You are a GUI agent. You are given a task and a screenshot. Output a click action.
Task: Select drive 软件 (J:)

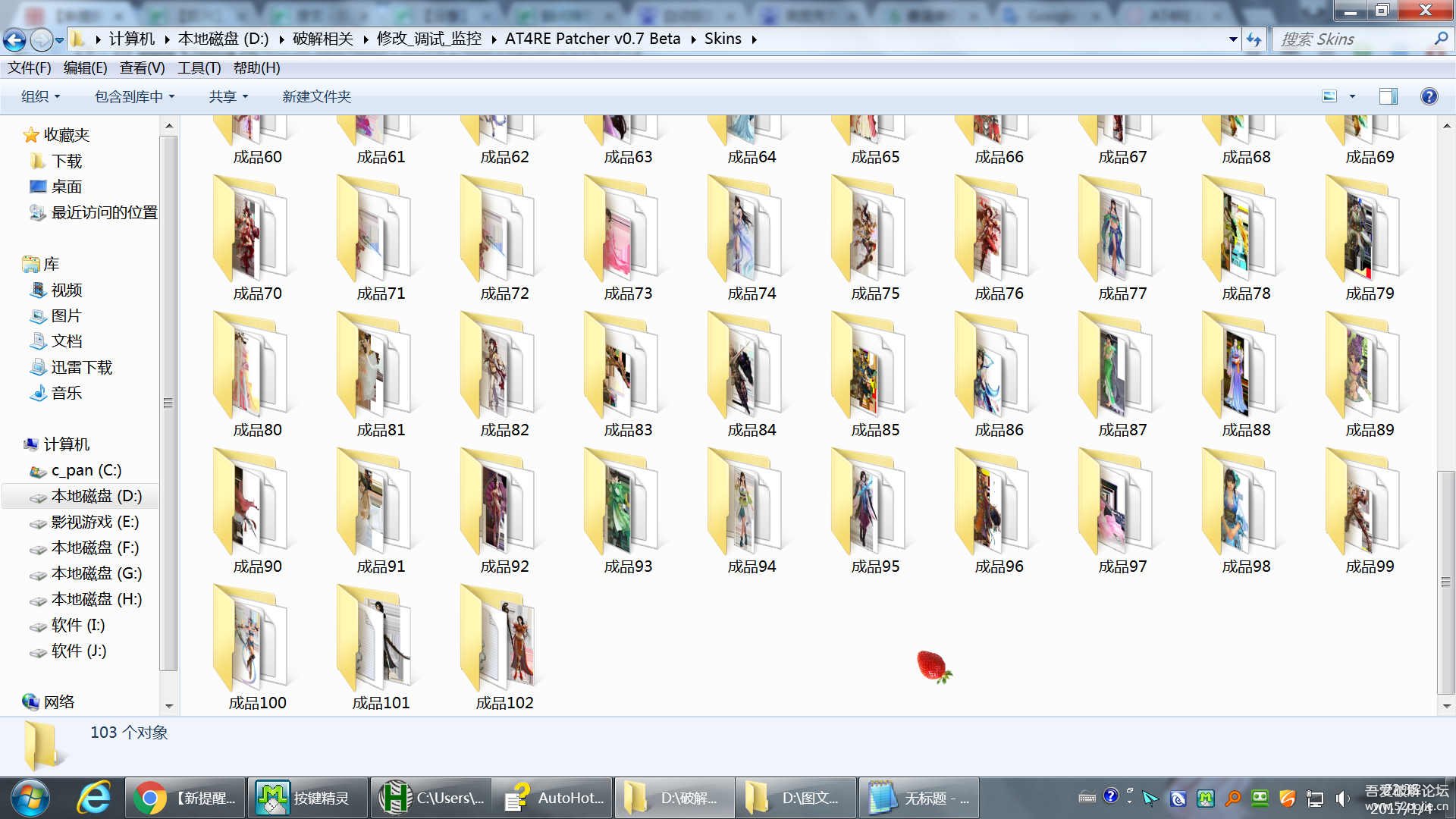[x=79, y=651]
